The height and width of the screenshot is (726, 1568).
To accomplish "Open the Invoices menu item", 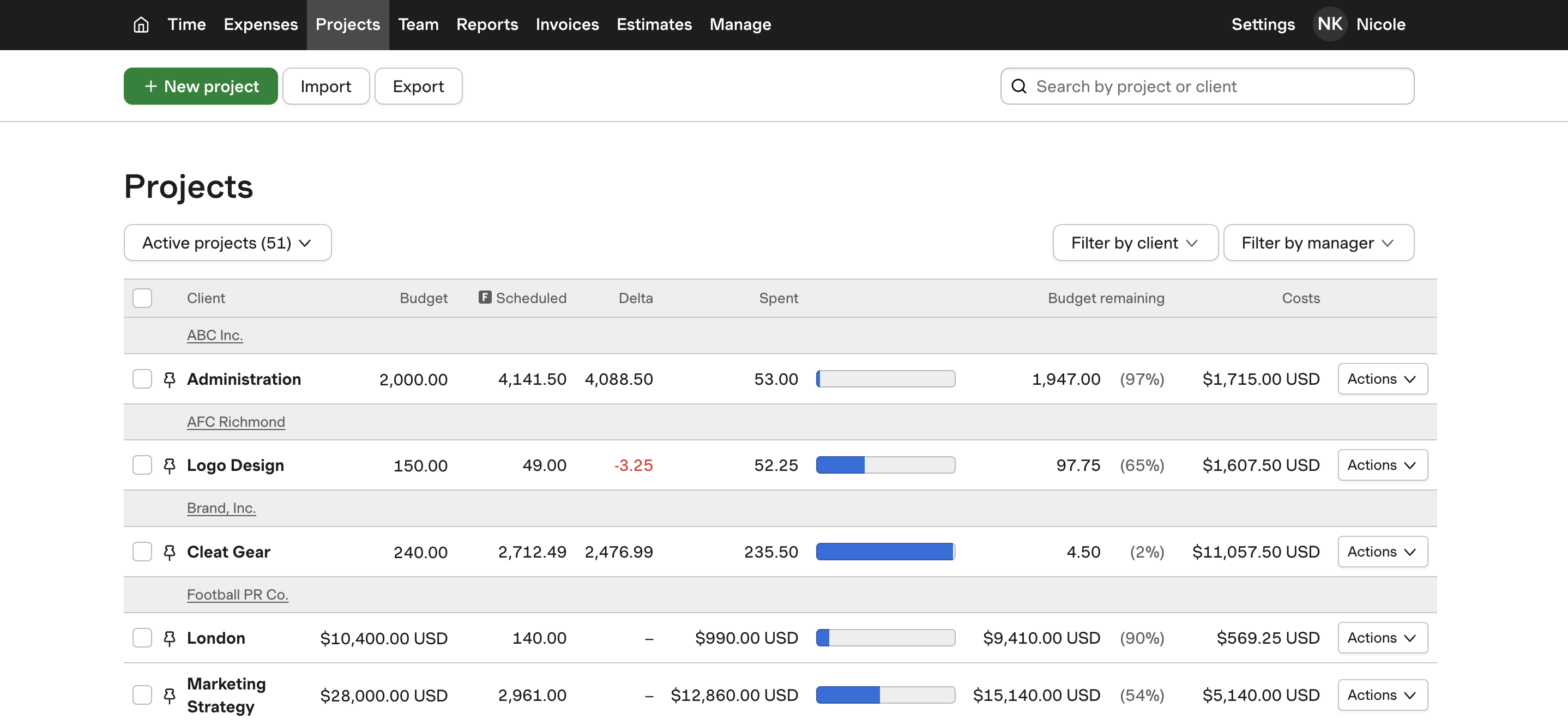I will (x=566, y=25).
